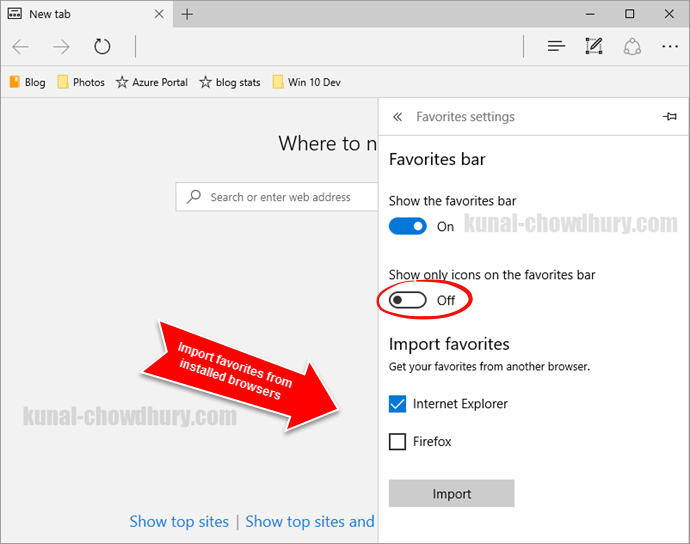The width and height of the screenshot is (690, 544).
Task: Pin the Favorites settings pane
Action: click(669, 117)
